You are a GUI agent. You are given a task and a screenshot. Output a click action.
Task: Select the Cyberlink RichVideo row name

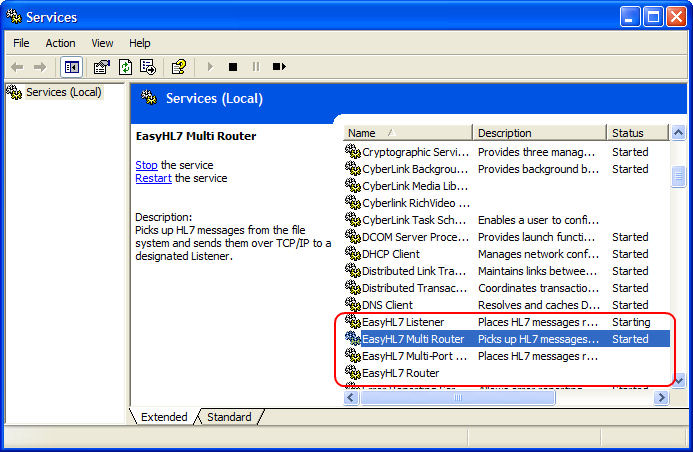tap(416, 203)
